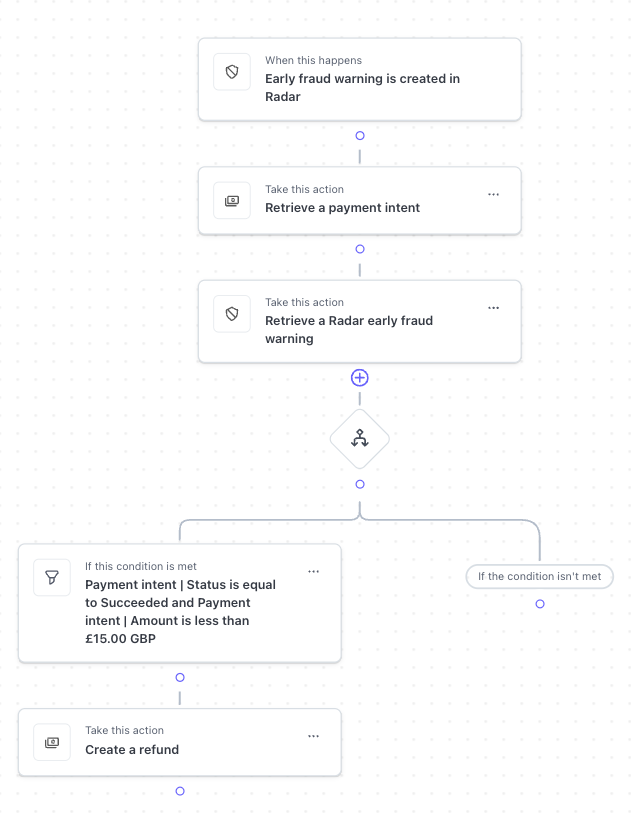This screenshot has height=813, width=631.
Task: Click the shield icon on trigger card
Action: pyautogui.click(x=232, y=72)
